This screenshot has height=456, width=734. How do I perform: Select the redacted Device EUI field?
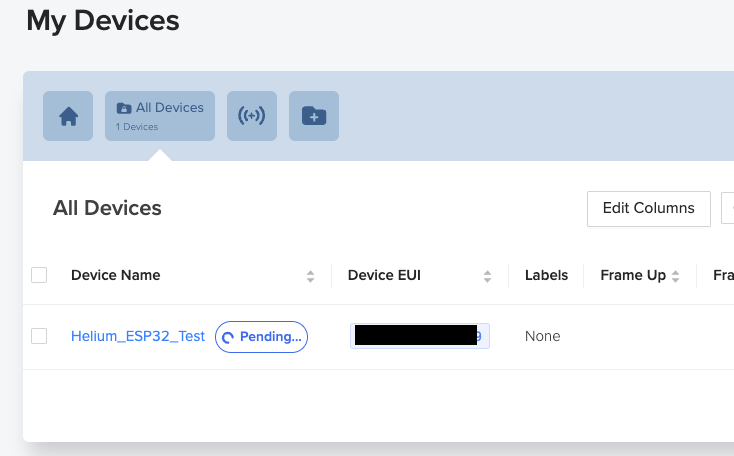[420, 336]
